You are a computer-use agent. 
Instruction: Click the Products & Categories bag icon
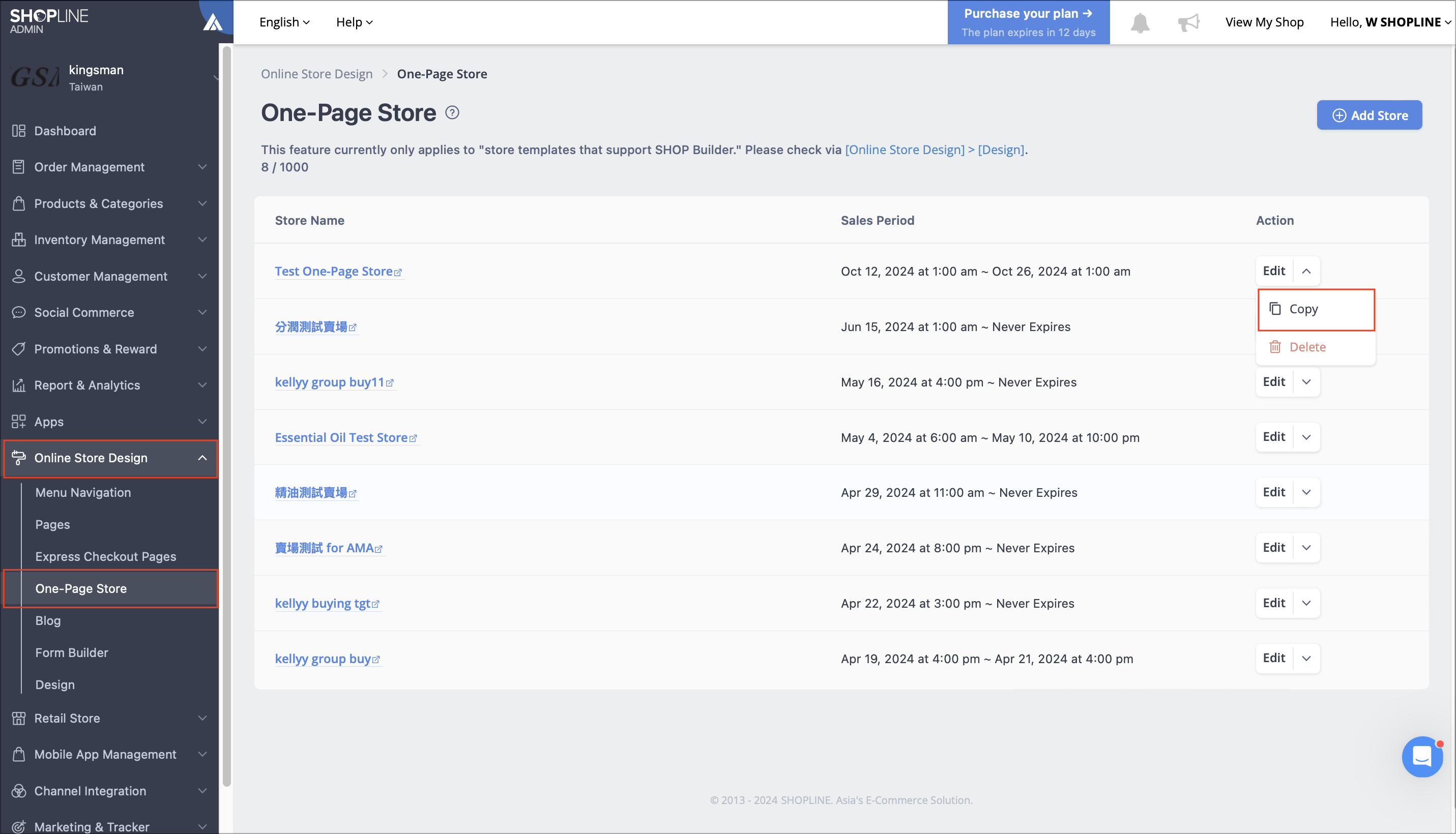point(18,203)
